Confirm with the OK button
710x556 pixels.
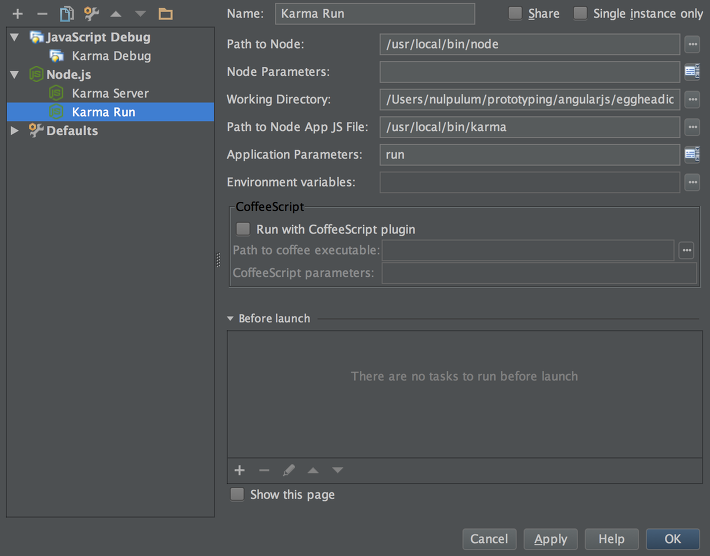click(672, 539)
